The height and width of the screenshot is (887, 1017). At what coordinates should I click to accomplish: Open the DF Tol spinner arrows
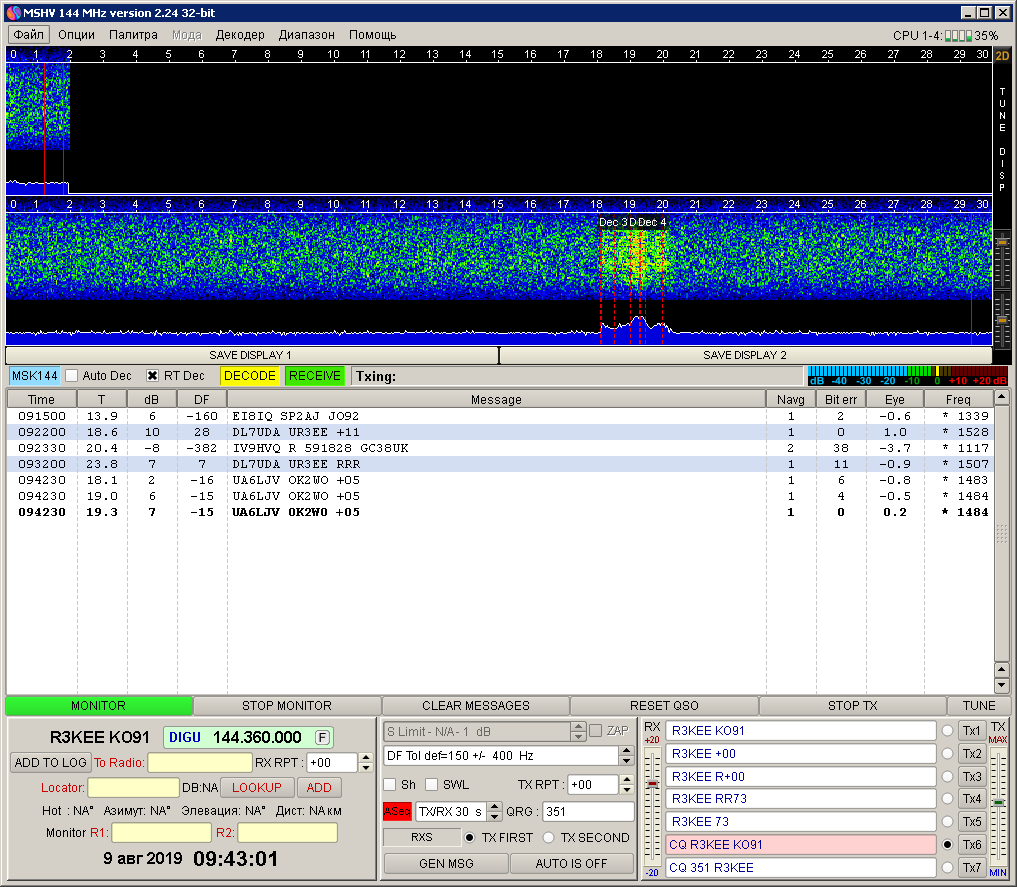(x=626, y=755)
